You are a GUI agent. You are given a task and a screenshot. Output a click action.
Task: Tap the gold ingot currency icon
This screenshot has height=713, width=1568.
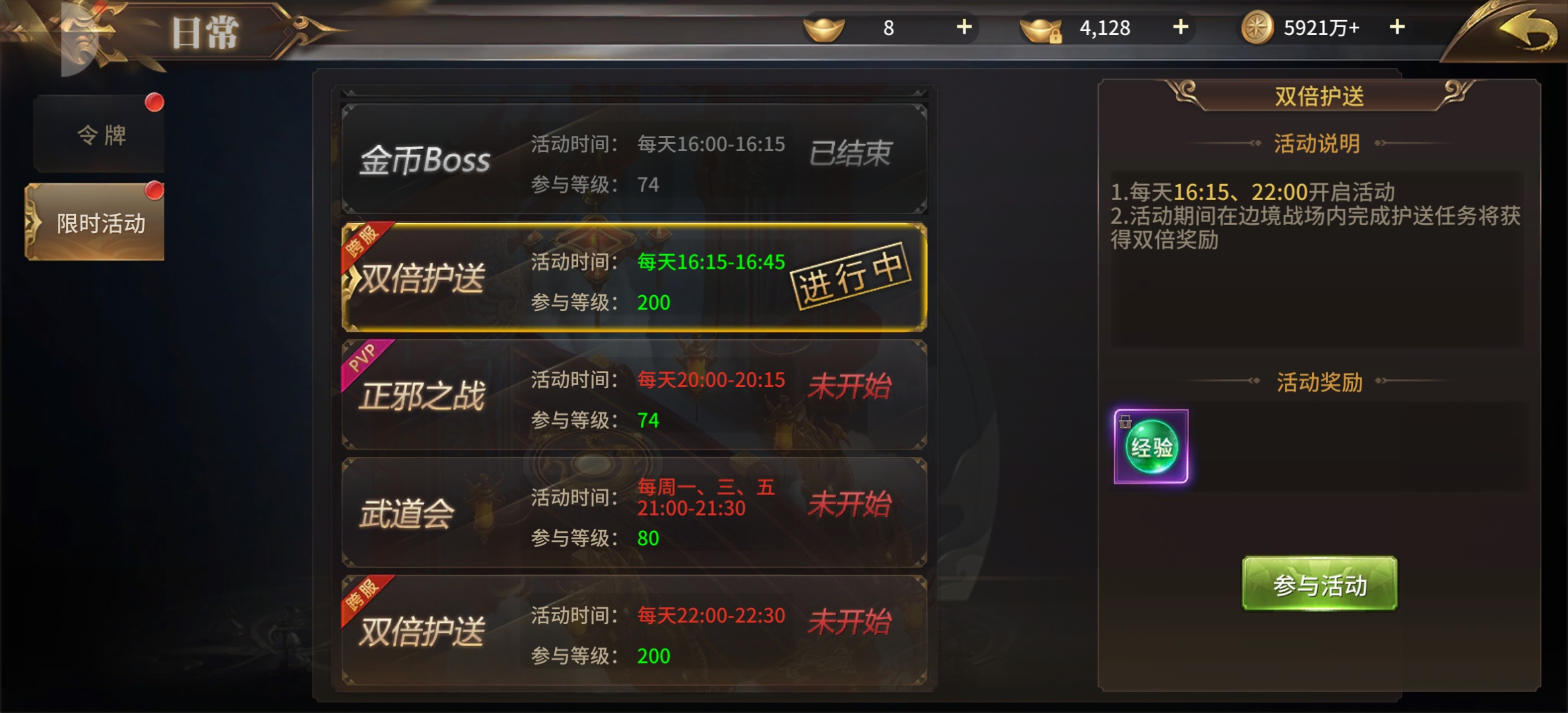[x=824, y=29]
